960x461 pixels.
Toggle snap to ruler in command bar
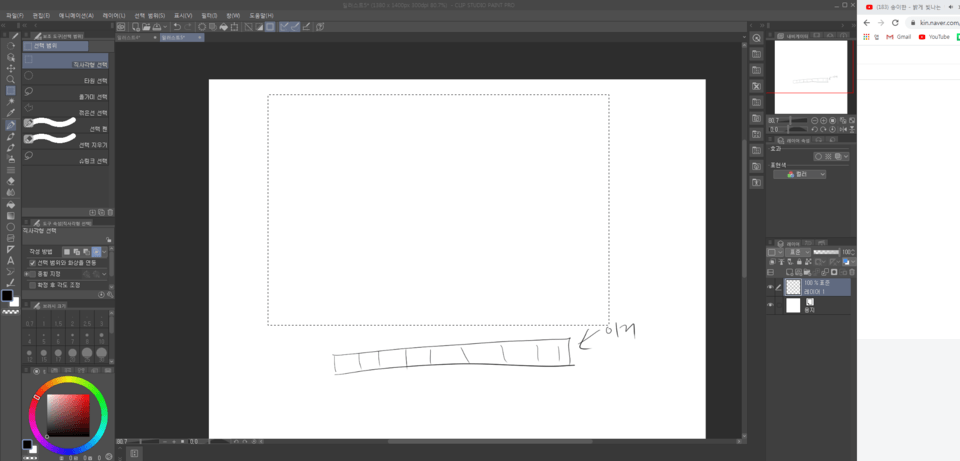pos(284,27)
